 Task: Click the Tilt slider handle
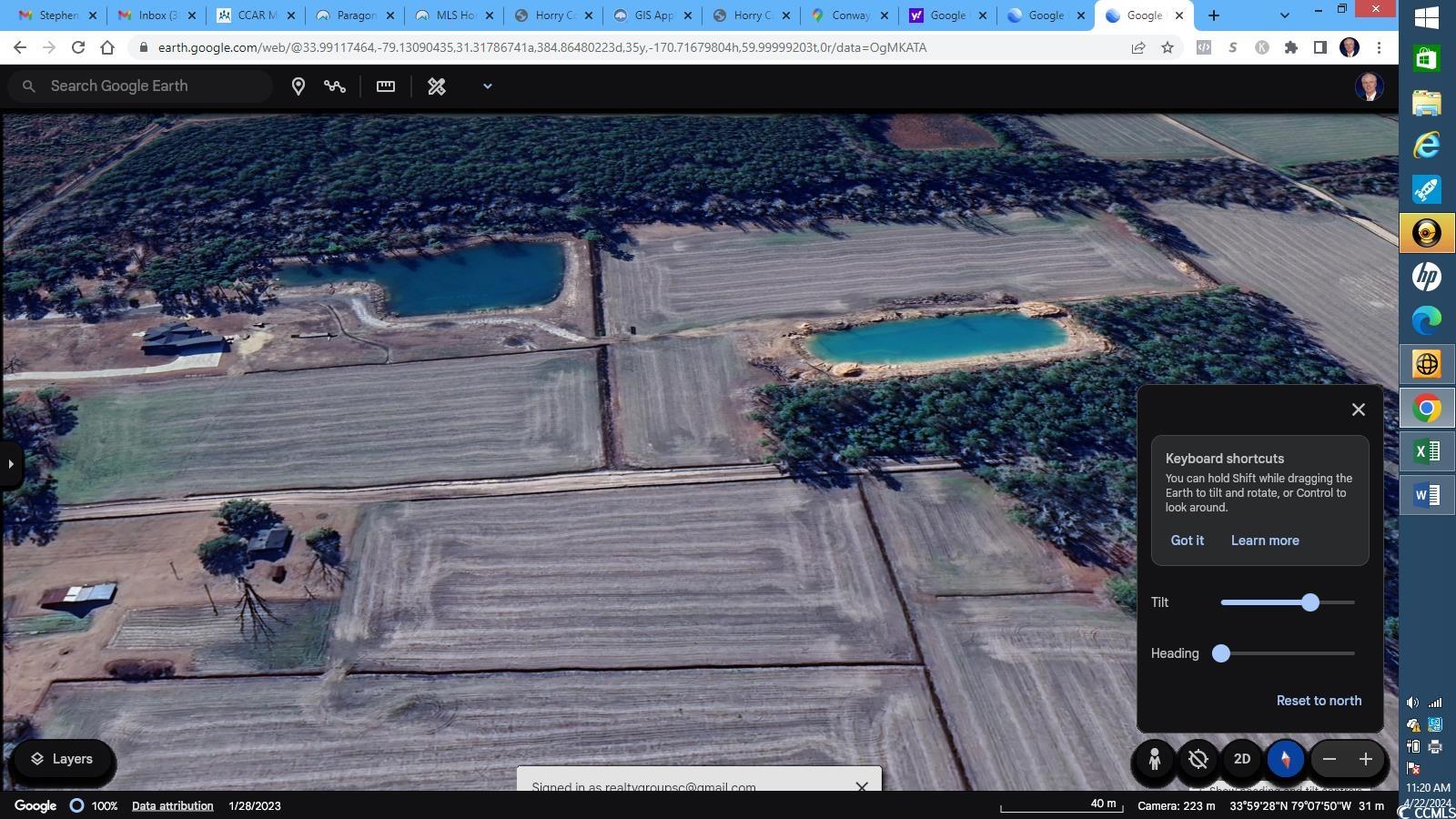1310,602
